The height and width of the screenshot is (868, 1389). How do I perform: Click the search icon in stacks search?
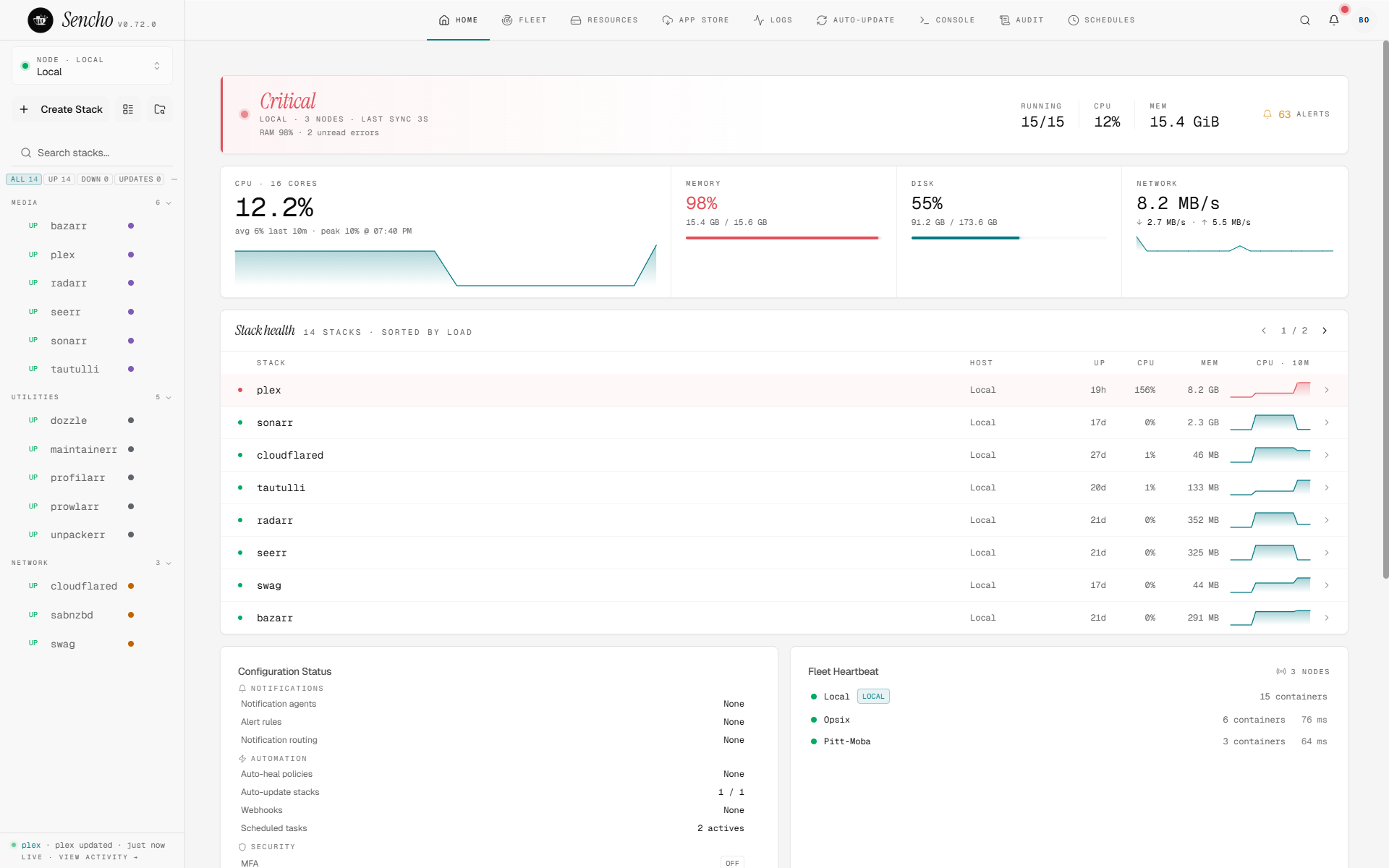click(26, 153)
